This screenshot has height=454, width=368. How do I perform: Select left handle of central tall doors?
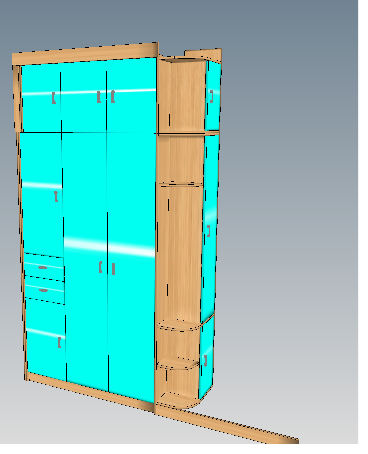pos(101,267)
